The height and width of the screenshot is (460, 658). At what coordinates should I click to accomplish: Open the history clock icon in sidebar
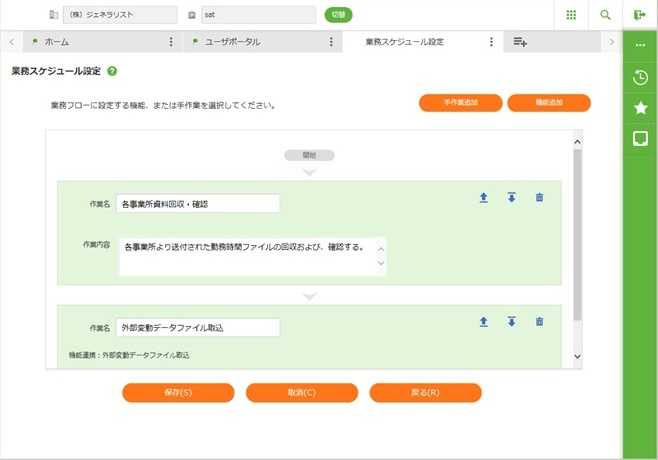tap(640, 77)
